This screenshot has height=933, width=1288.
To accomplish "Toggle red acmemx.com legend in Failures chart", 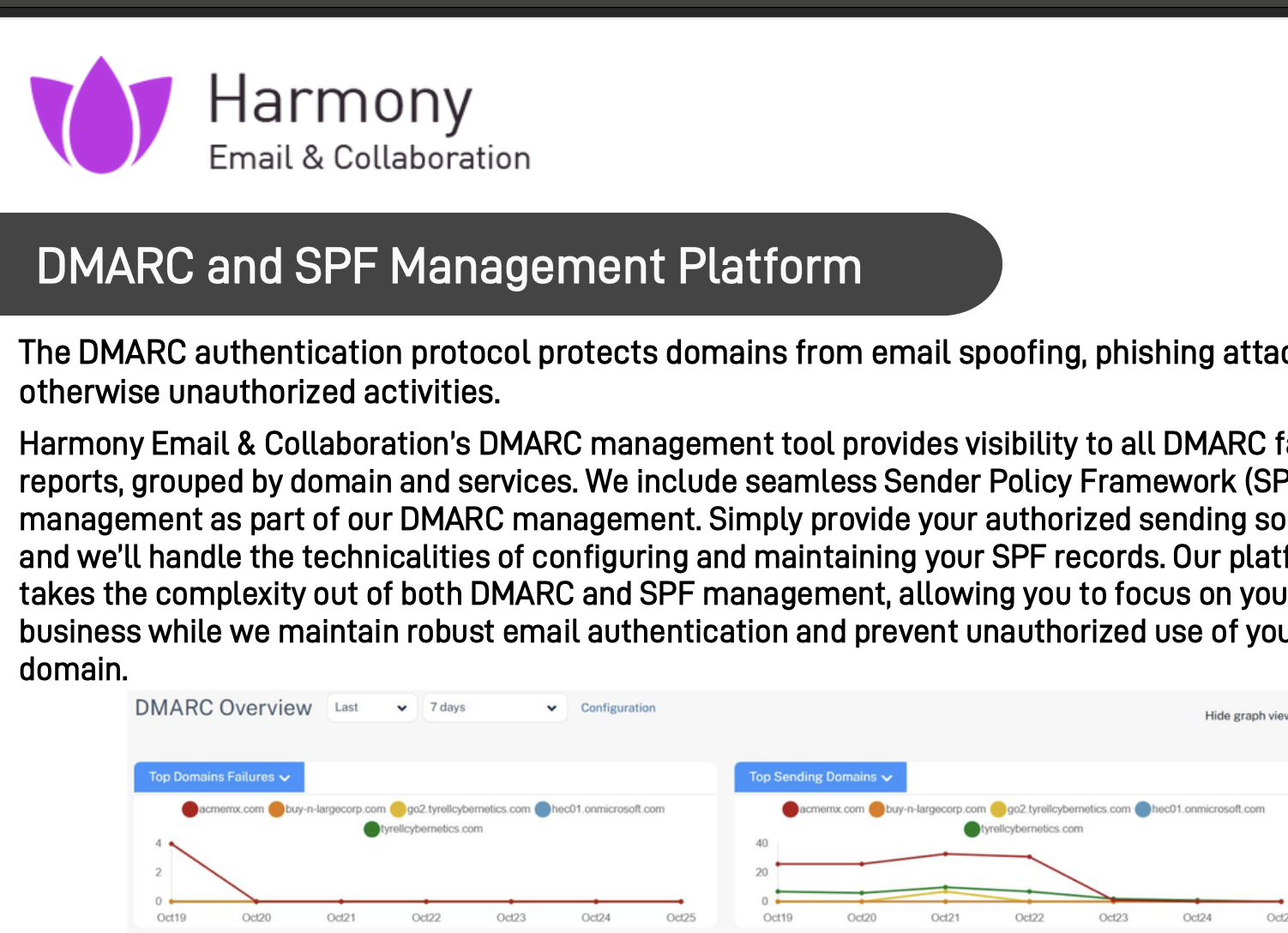I will coord(223,809).
